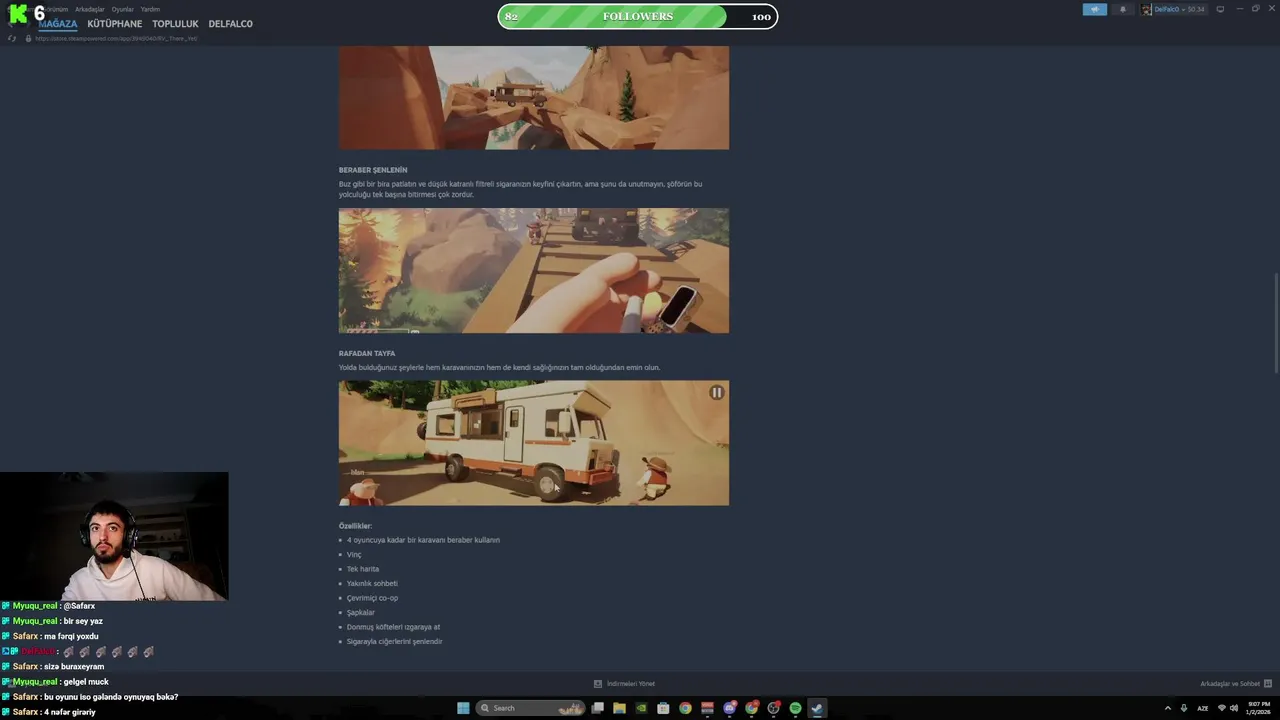Go to the DELFALCO profile tab
The height and width of the screenshot is (720, 1280).
230,24
